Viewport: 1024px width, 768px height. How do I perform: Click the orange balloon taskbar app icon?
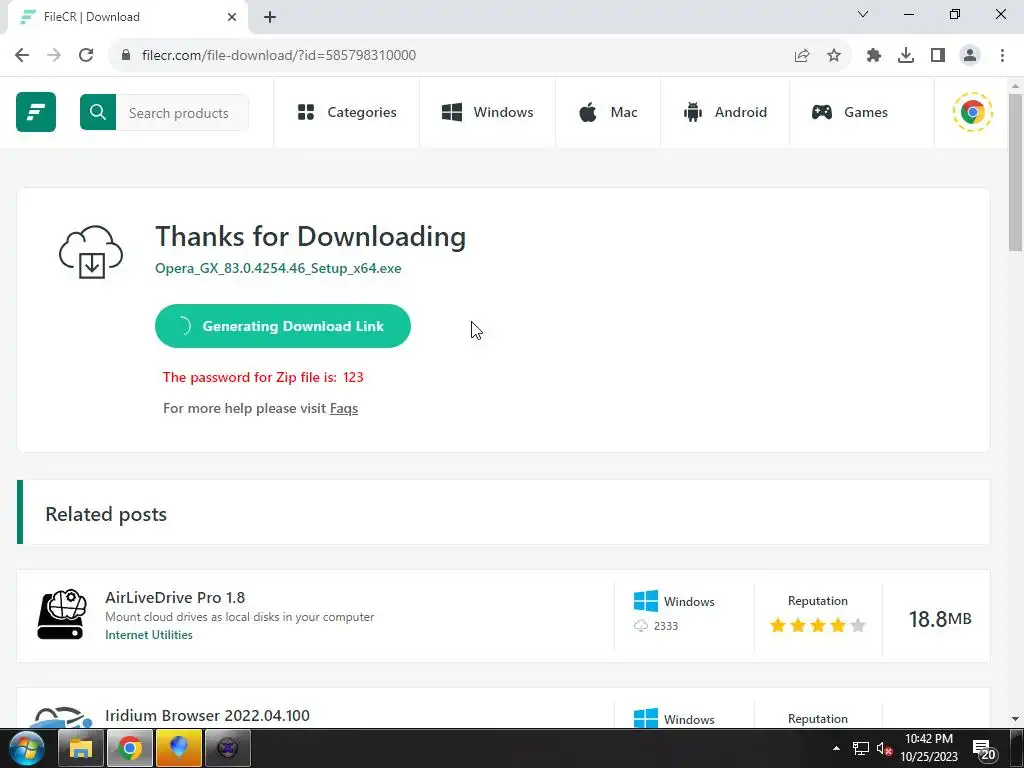[179, 748]
